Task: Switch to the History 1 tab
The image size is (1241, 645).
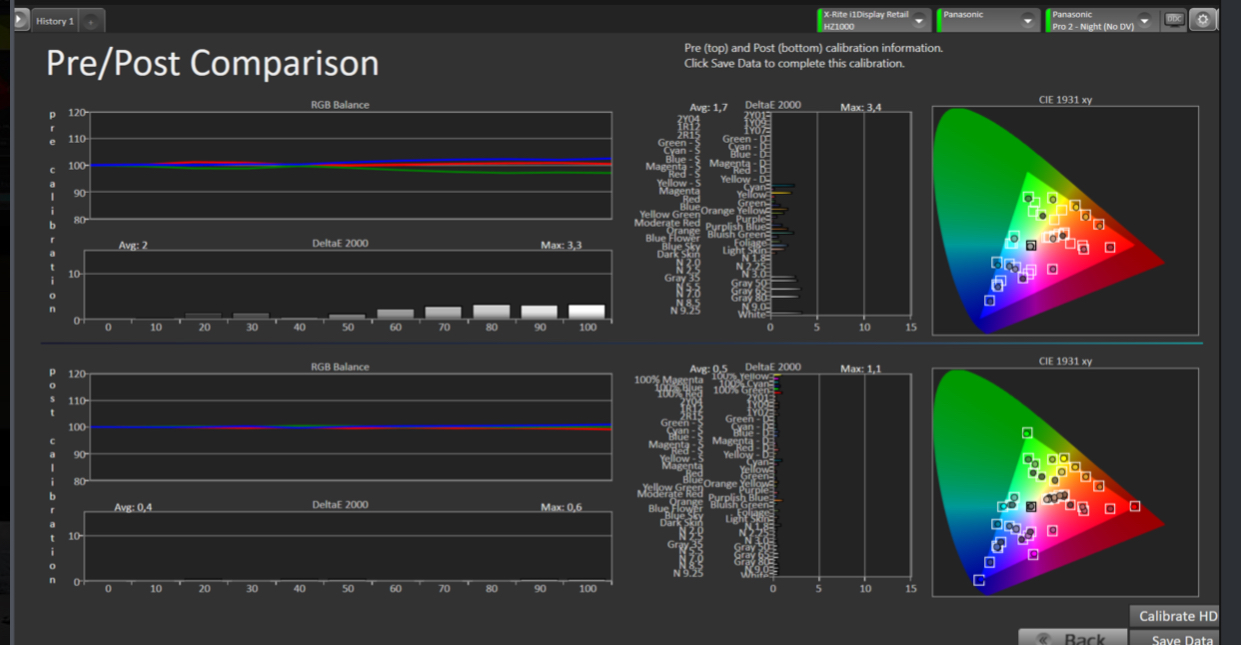Action: (x=54, y=21)
